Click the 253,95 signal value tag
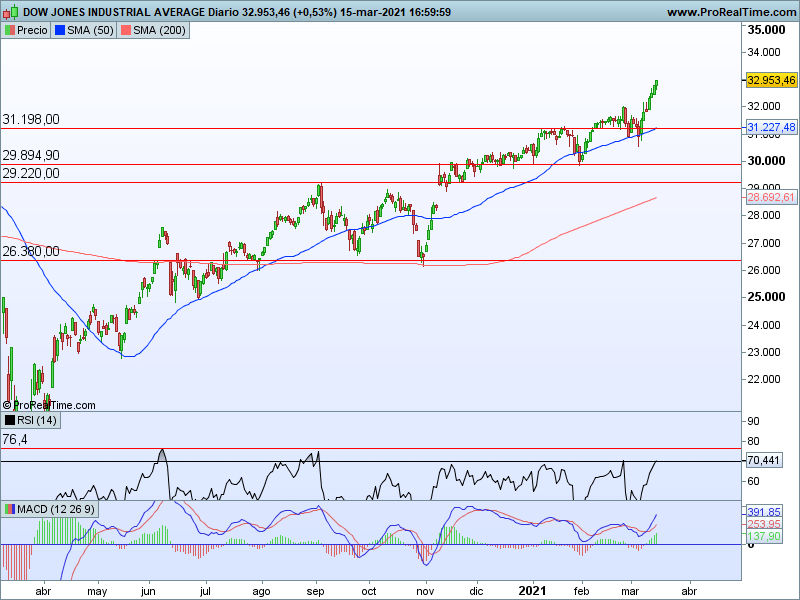The height and width of the screenshot is (600, 800). 764,524
